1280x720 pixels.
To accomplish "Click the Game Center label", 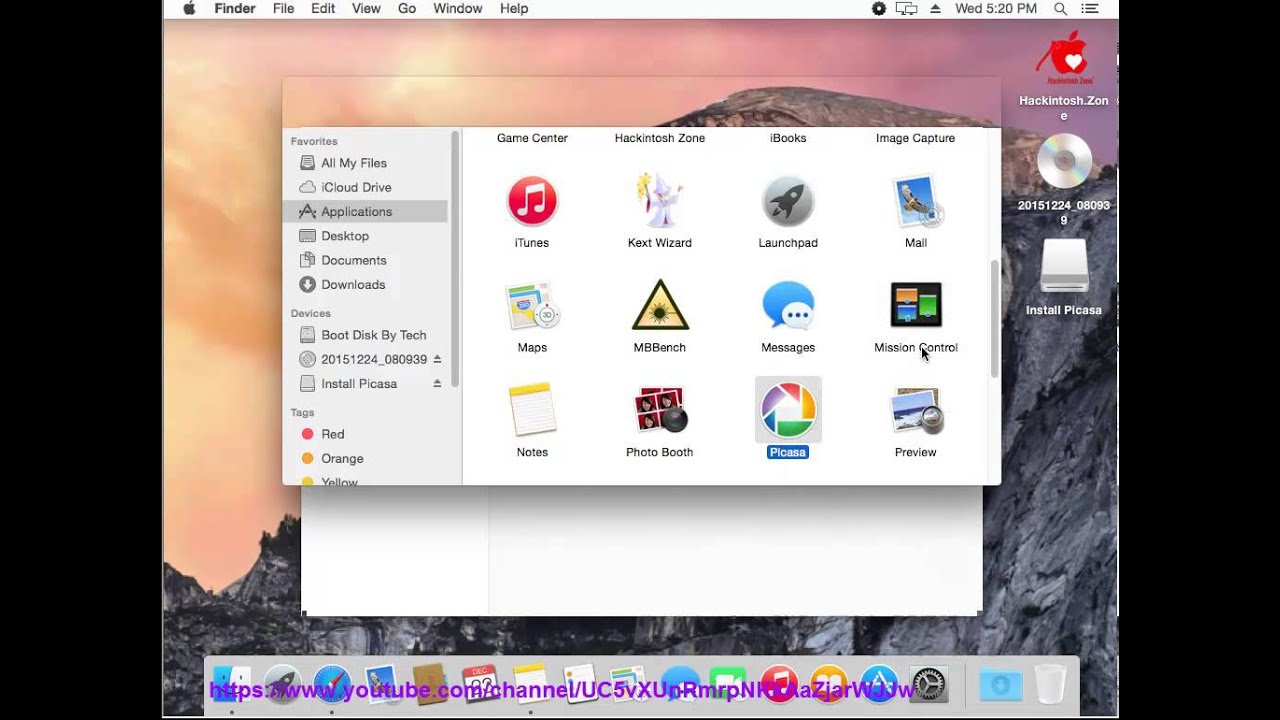I will click(x=532, y=138).
